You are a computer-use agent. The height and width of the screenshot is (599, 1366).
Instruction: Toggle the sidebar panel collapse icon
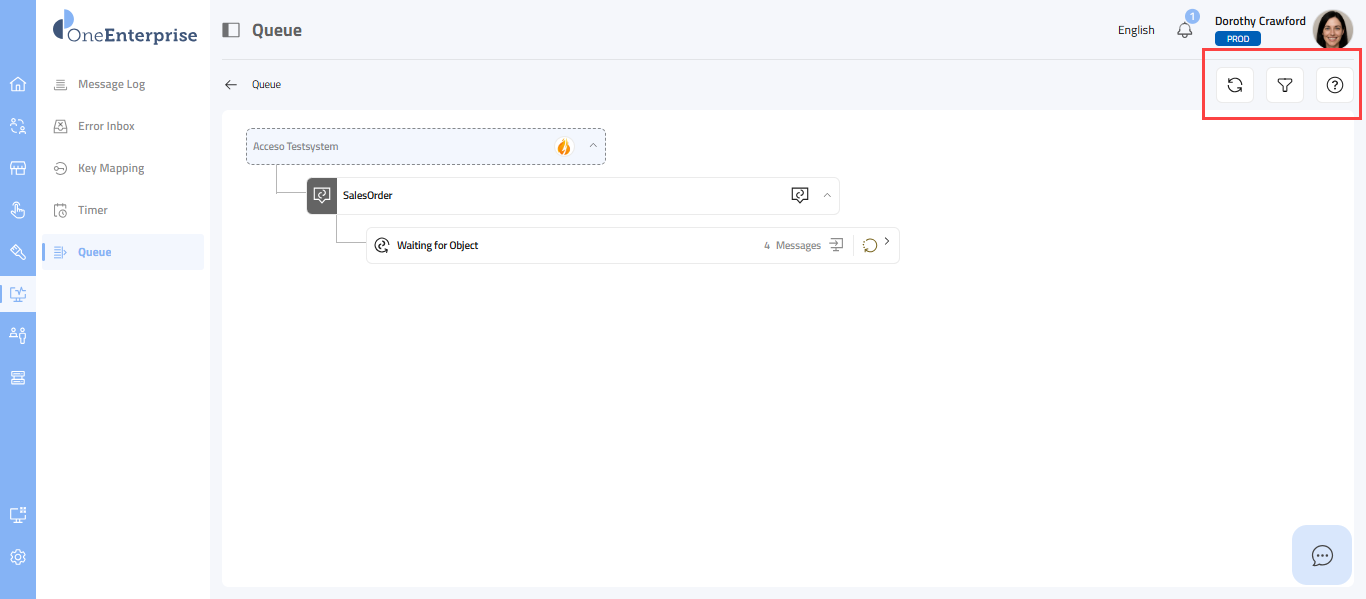[x=231, y=30]
